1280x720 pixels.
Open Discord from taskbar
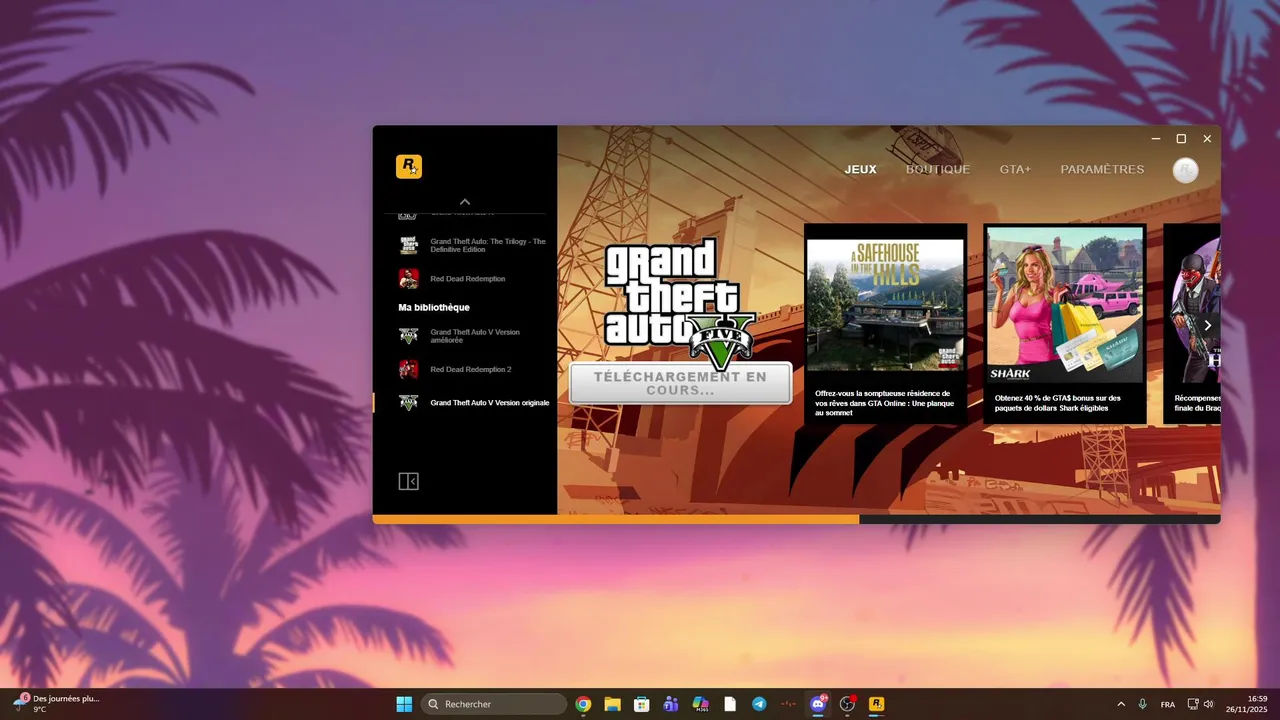(x=818, y=704)
